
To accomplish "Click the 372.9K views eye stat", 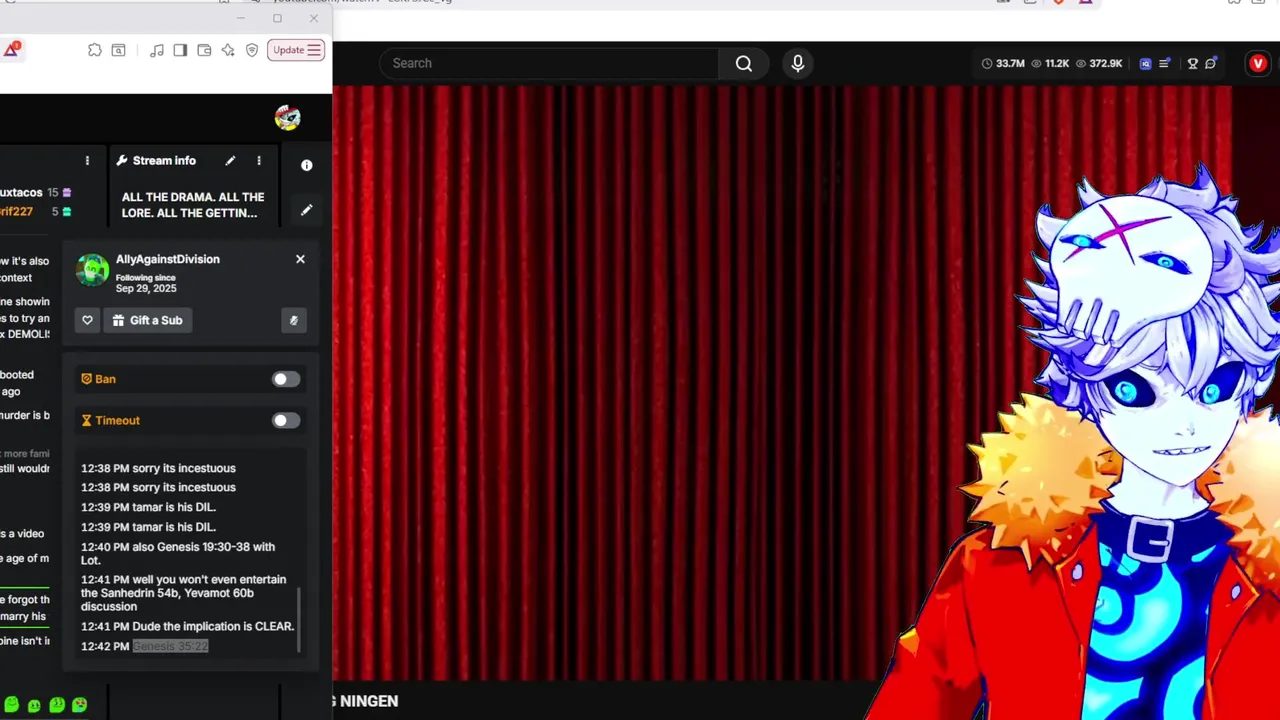I will tap(1099, 63).
